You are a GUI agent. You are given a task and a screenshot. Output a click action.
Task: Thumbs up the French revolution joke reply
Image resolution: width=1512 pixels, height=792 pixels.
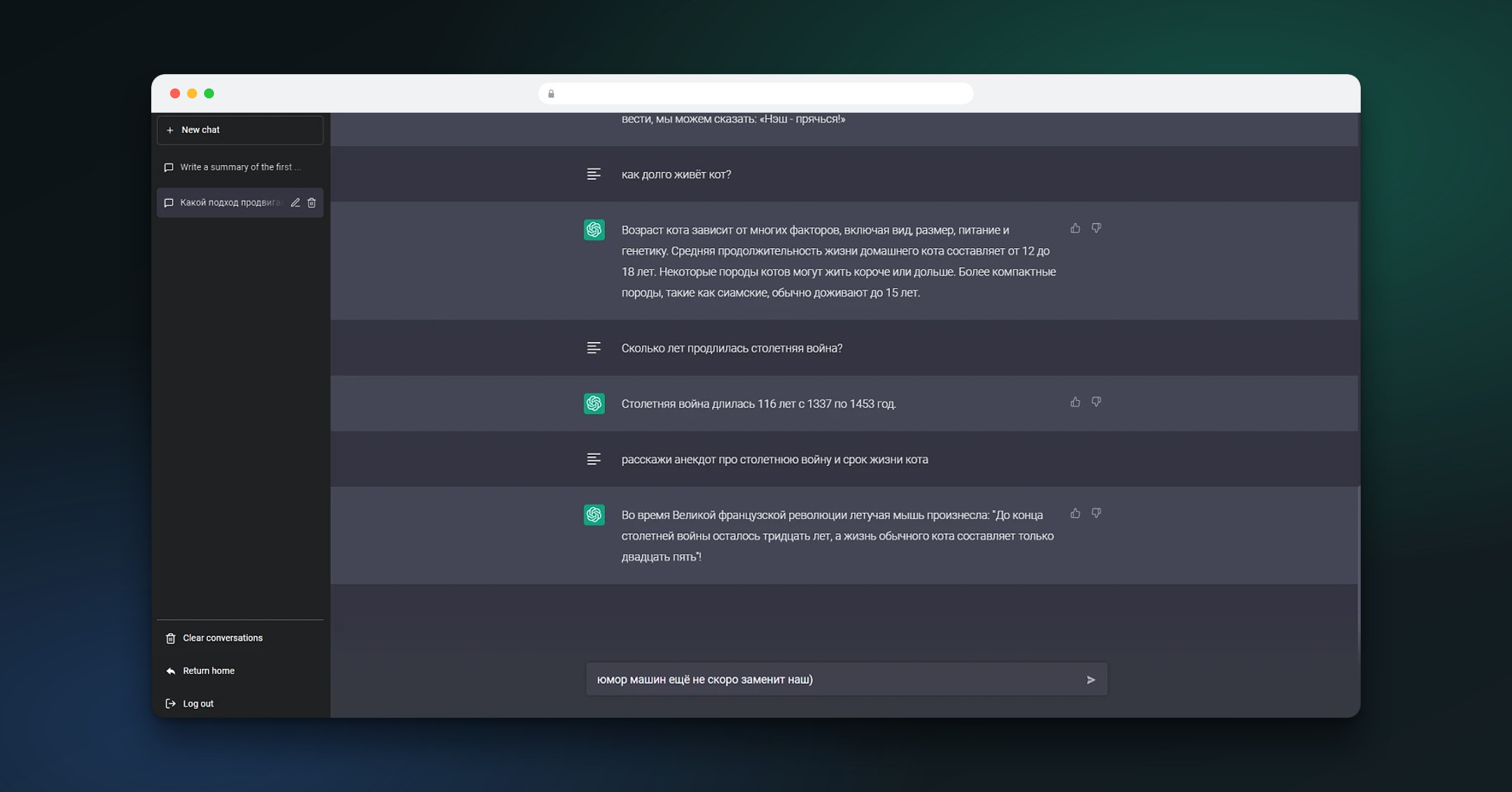pyautogui.click(x=1075, y=514)
